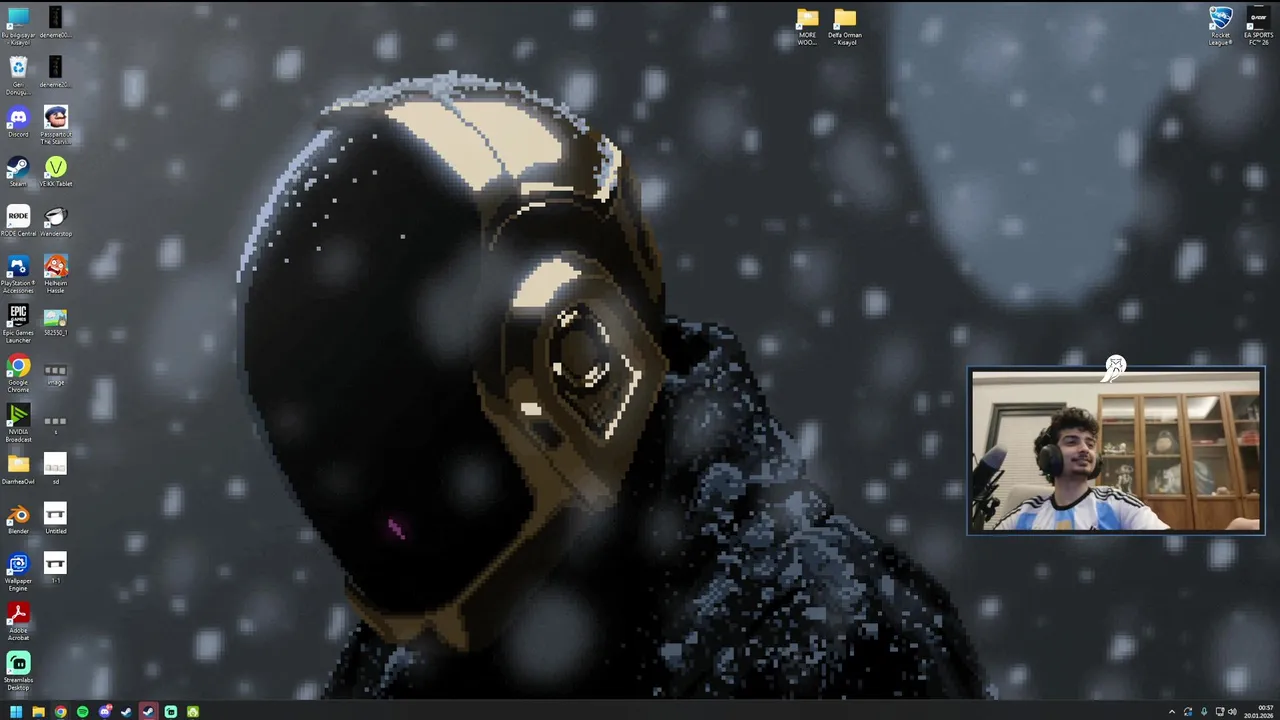
Task: Open the volume control in tray
Action: [1232, 712]
